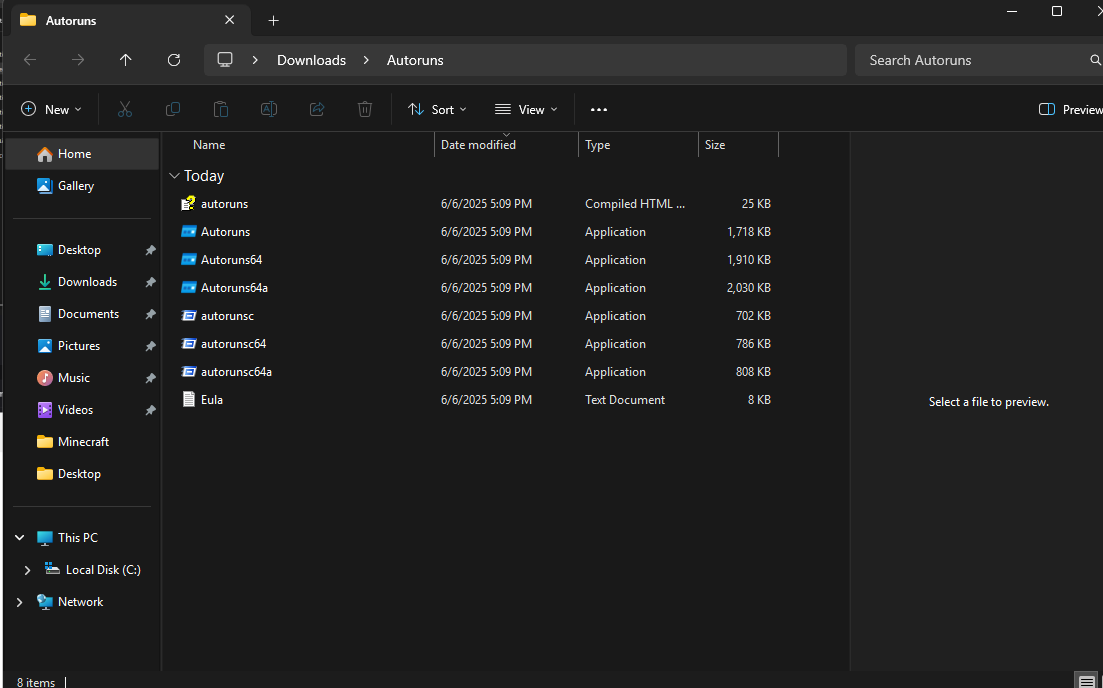The width and height of the screenshot is (1103, 688).
Task: Open the Sort dropdown menu
Action: click(437, 109)
